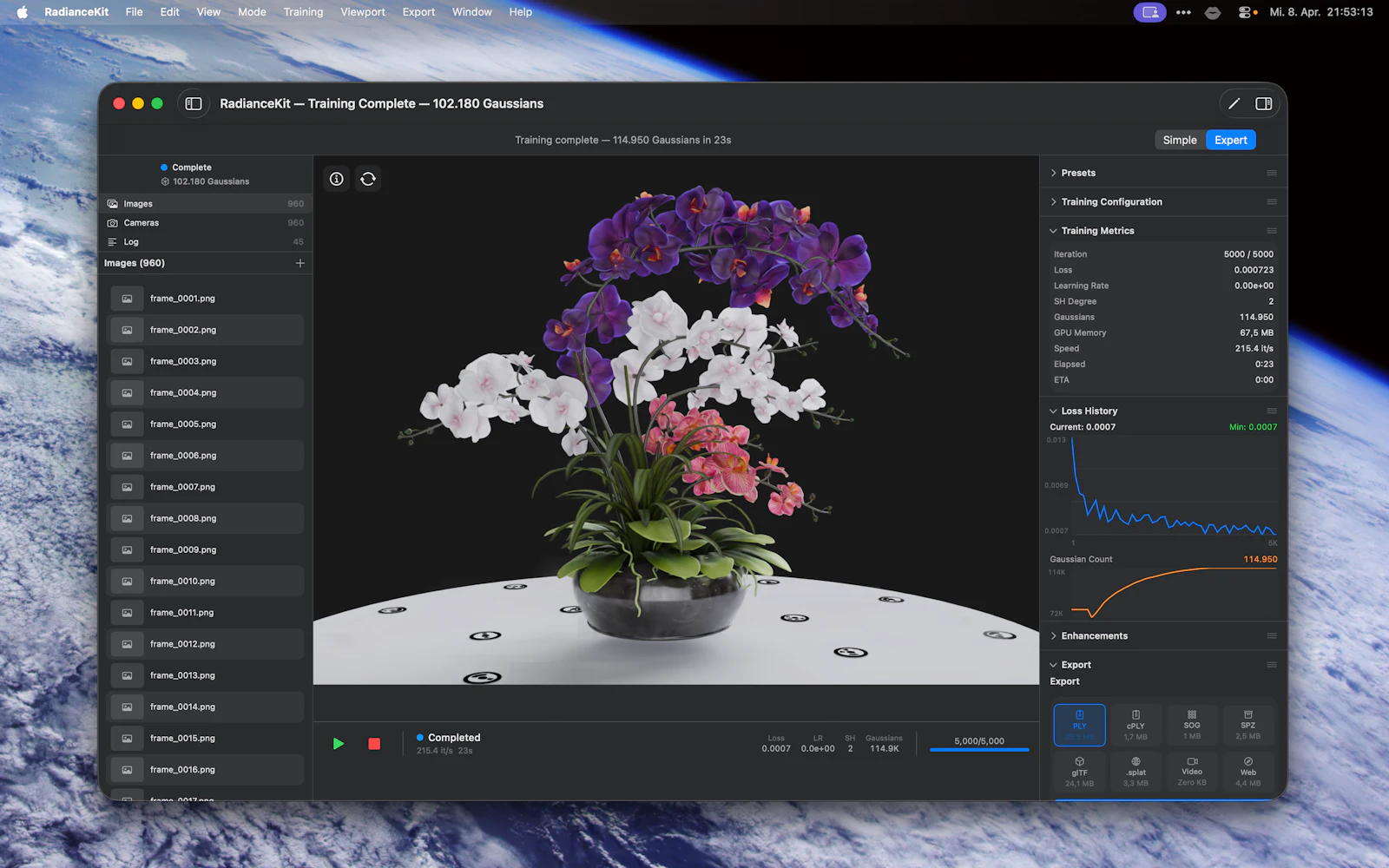Click frame_0005.png image thumbnail icon

(127, 424)
